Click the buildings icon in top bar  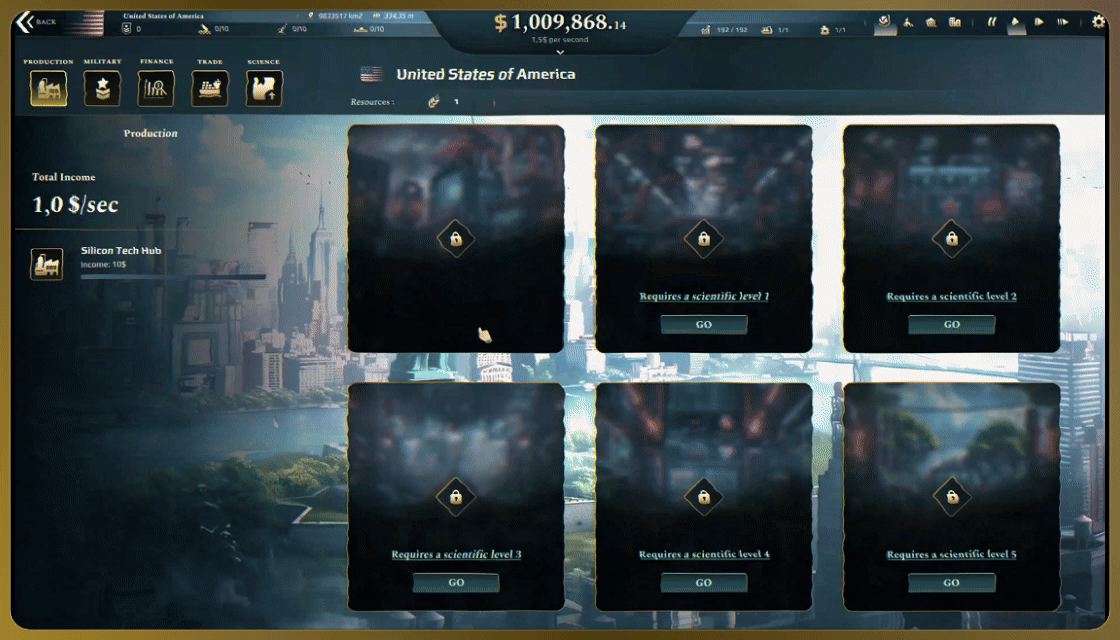click(954, 22)
